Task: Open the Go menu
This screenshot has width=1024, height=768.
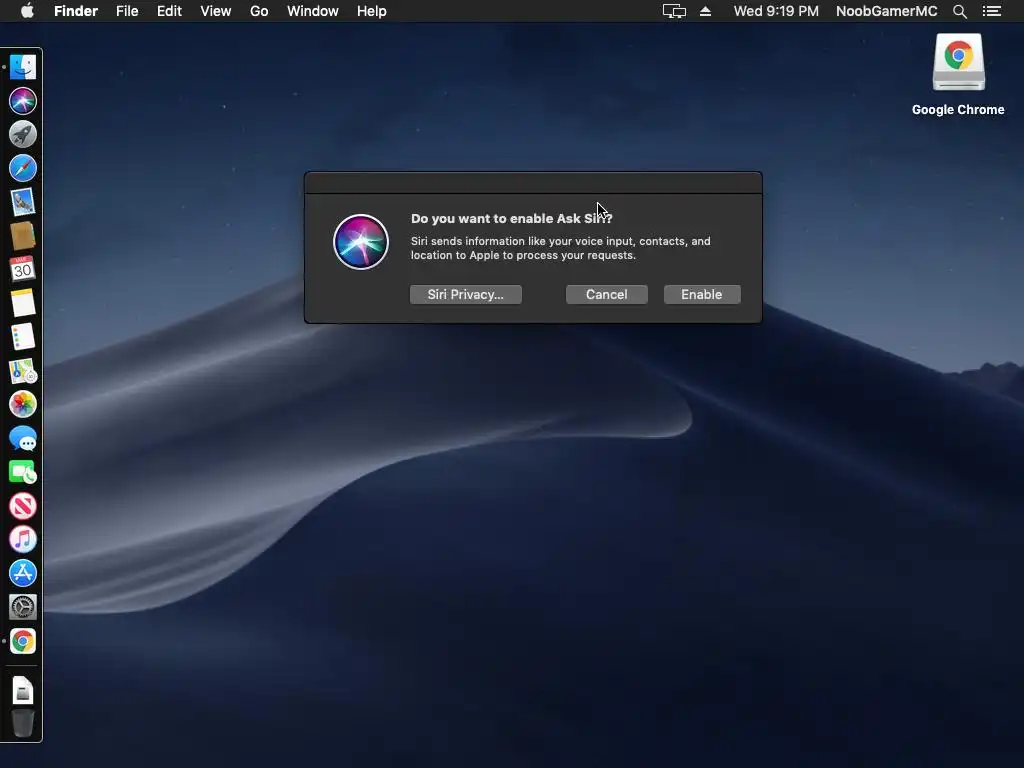Action: (x=259, y=11)
